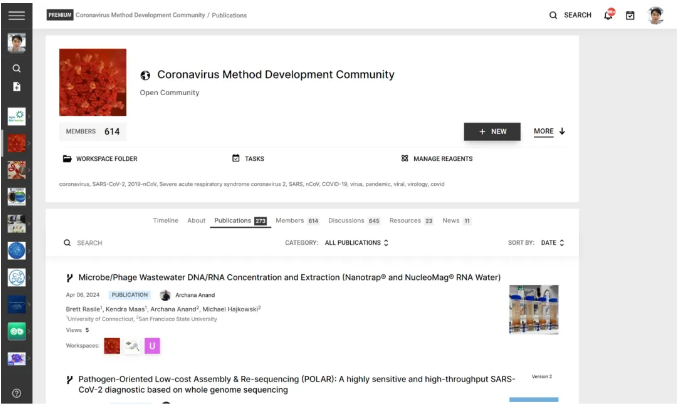Open the Workspace Folder

click(x=100, y=159)
